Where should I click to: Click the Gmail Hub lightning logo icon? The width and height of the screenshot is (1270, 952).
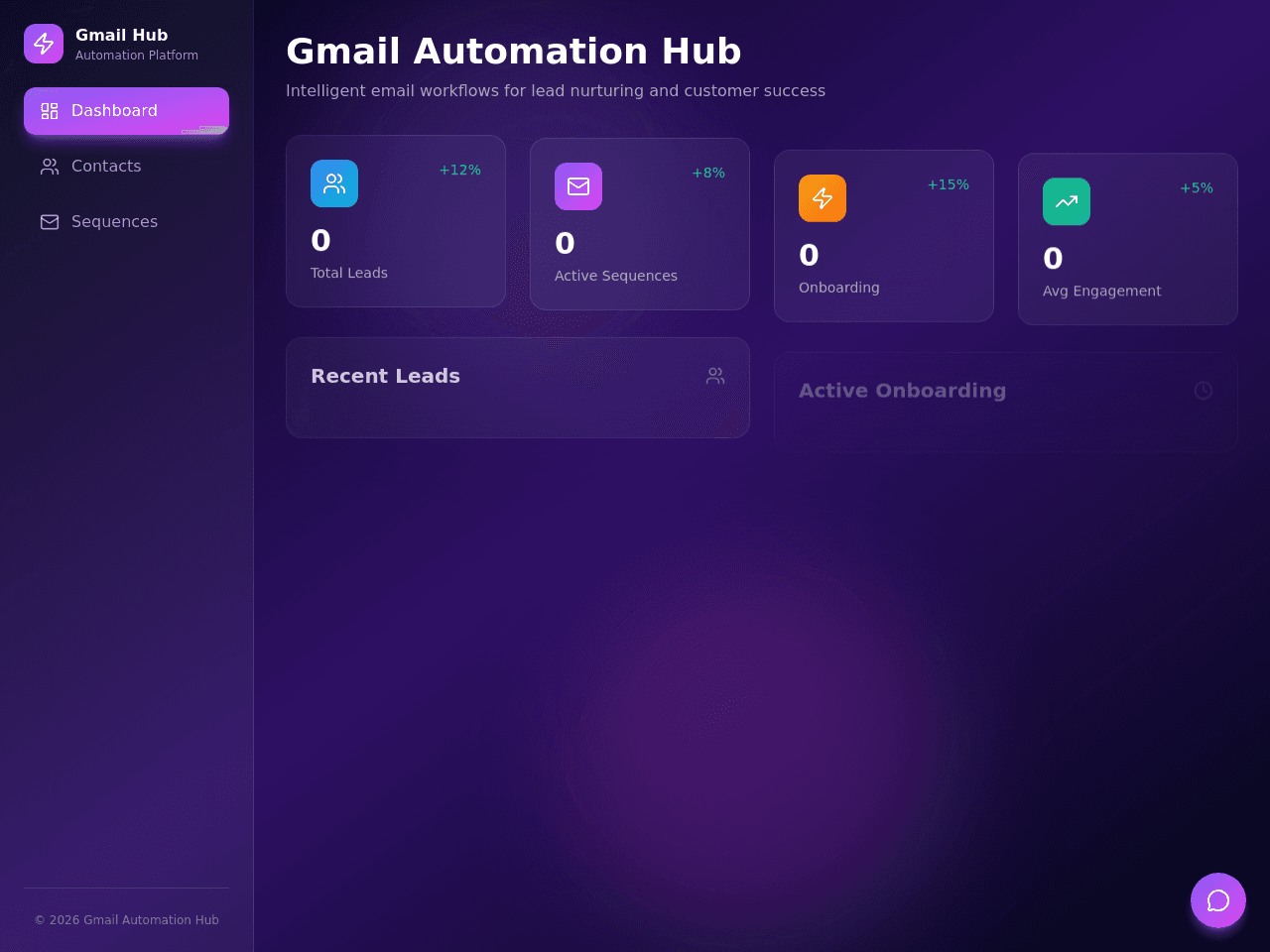tap(44, 44)
